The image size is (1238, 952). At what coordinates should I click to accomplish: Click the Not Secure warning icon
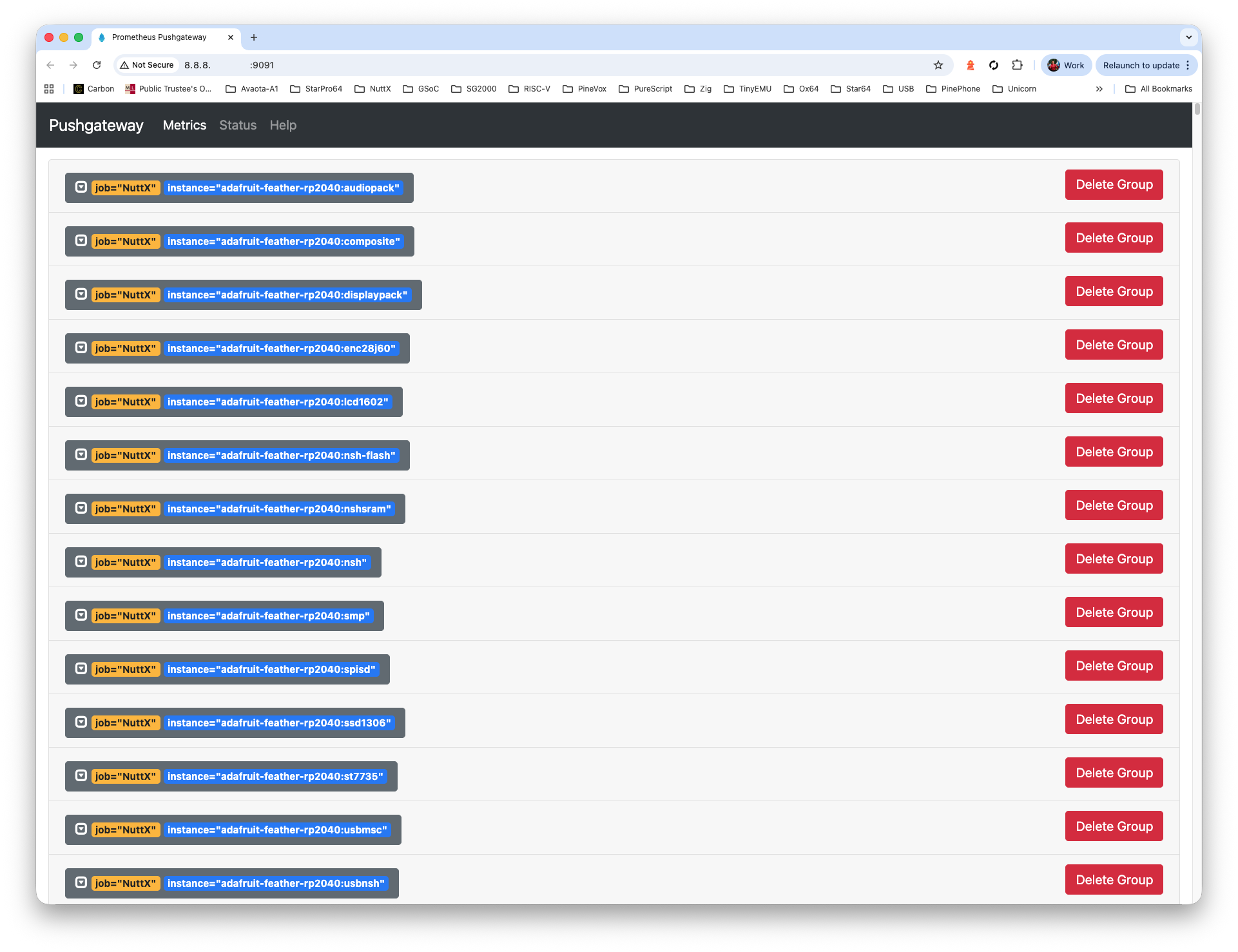tap(124, 65)
